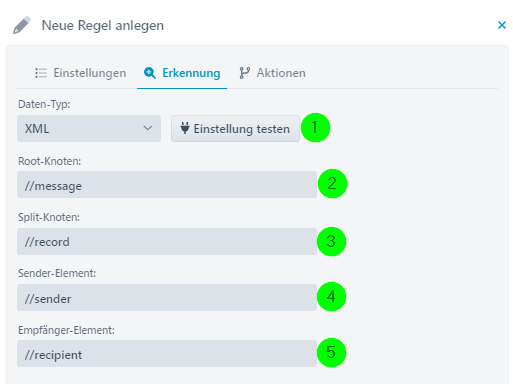
Task: Focus the Empfänger-Element //recipient field
Action: coord(167,354)
